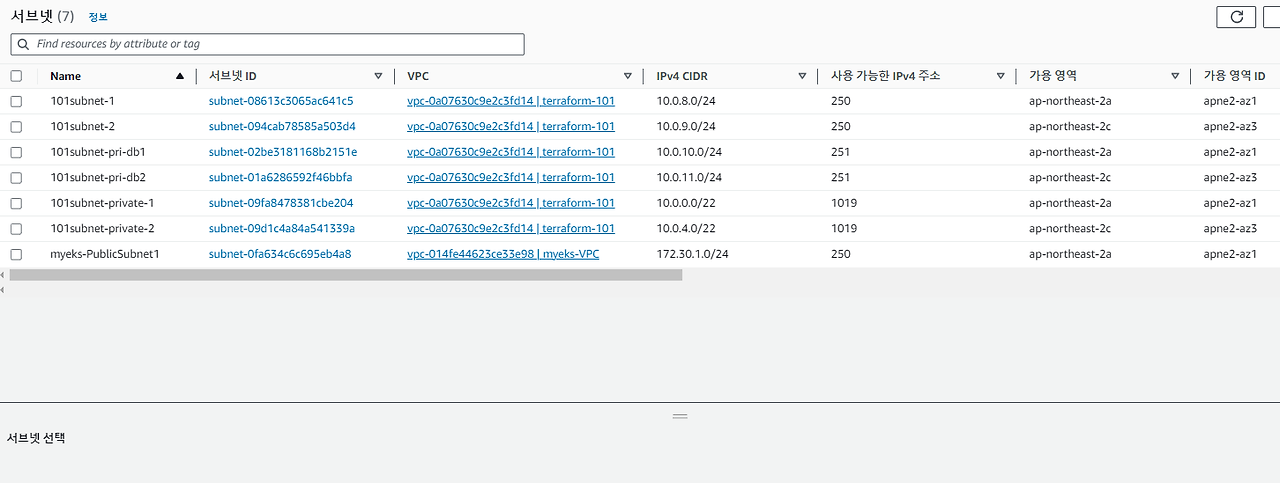Open the terraform-101 VPC link for 101subnet-1
Screen dimensions: 1280x483
511,101
